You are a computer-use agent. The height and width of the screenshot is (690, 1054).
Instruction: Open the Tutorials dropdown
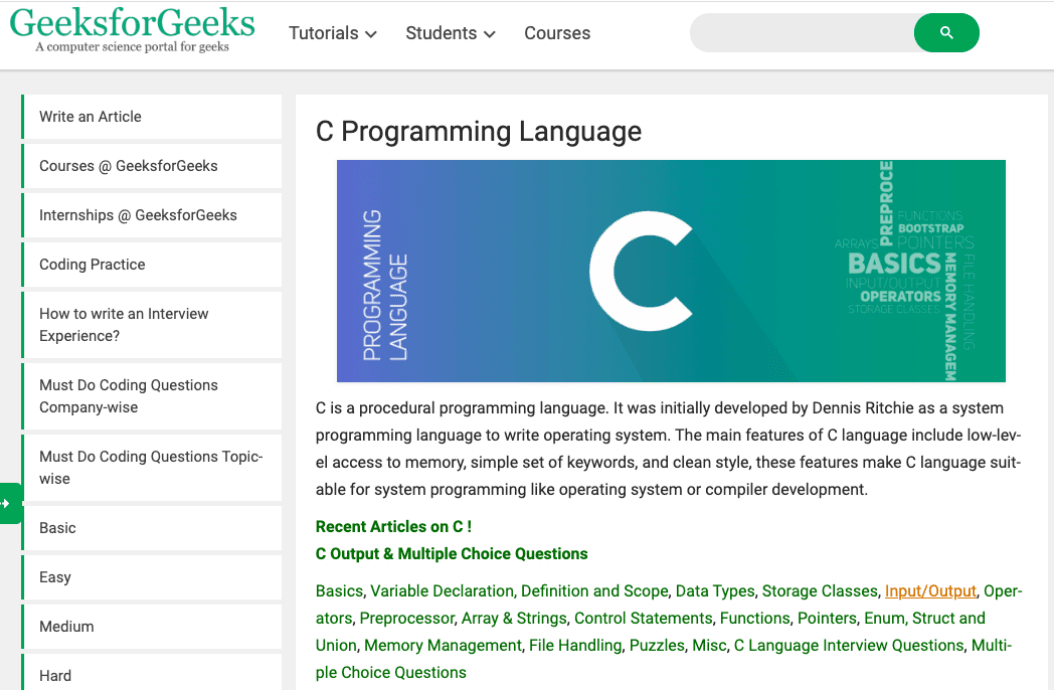pos(332,33)
